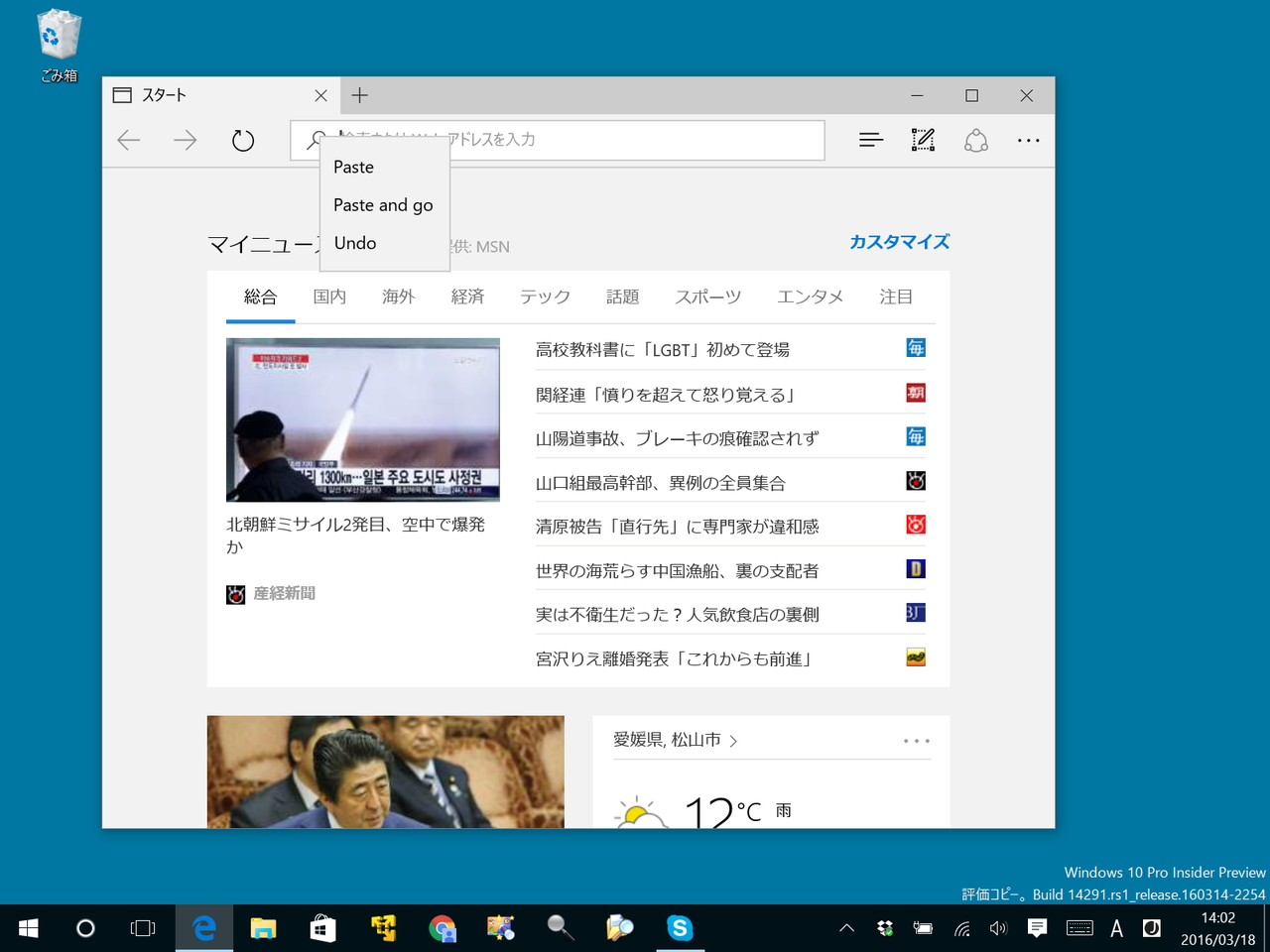The image size is (1270, 952).
Task: Click the grayed forward navigation arrow
Action: [185, 140]
